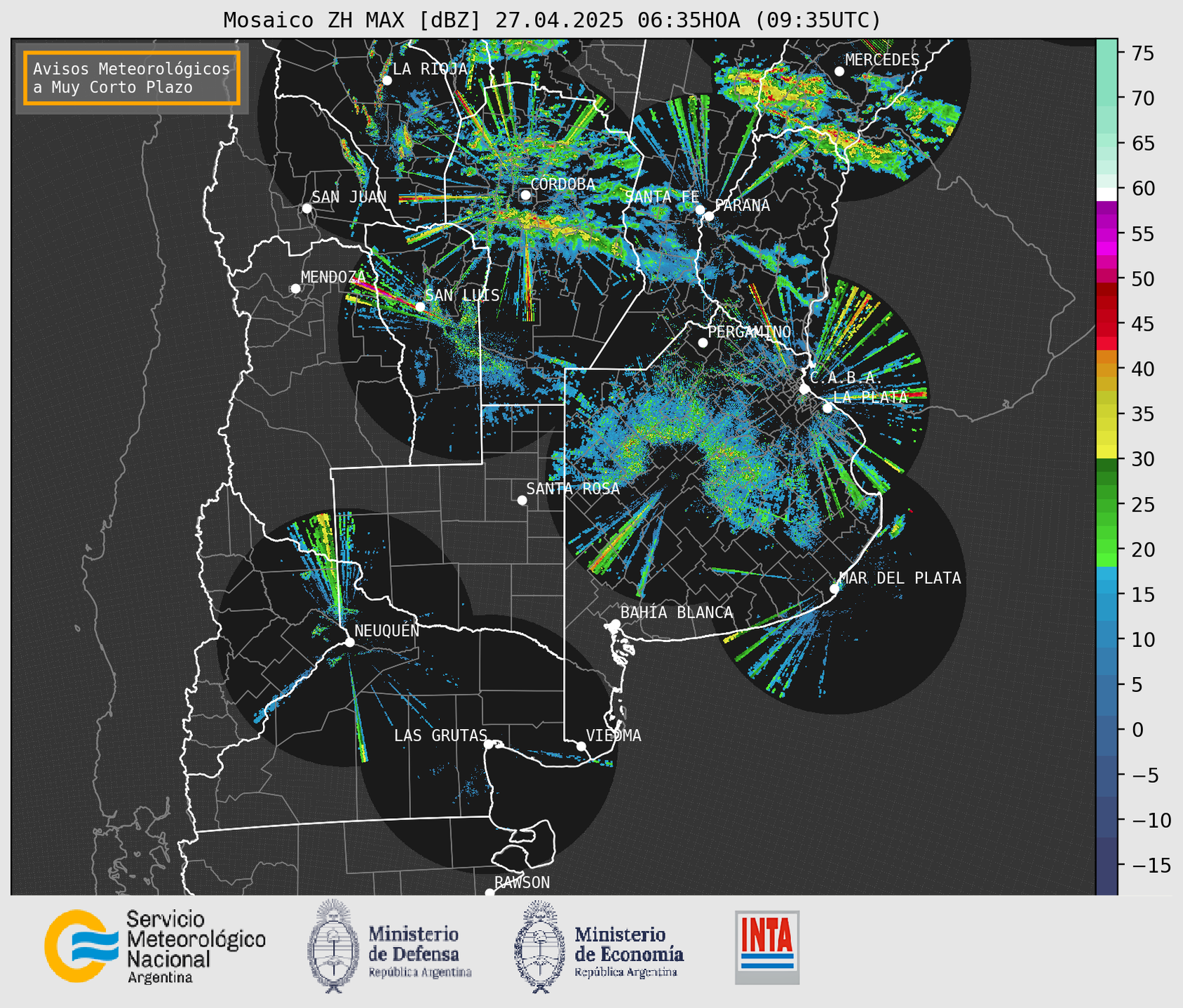Click the LAS GRUTAS label text
This screenshot has width=1183, height=1008.
[x=440, y=735]
